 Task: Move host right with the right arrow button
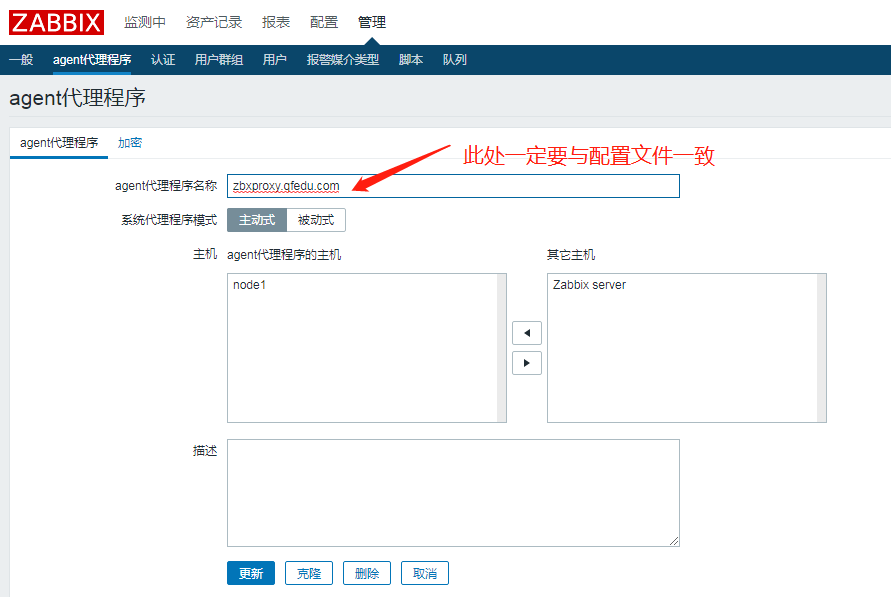tap(527, 363)
